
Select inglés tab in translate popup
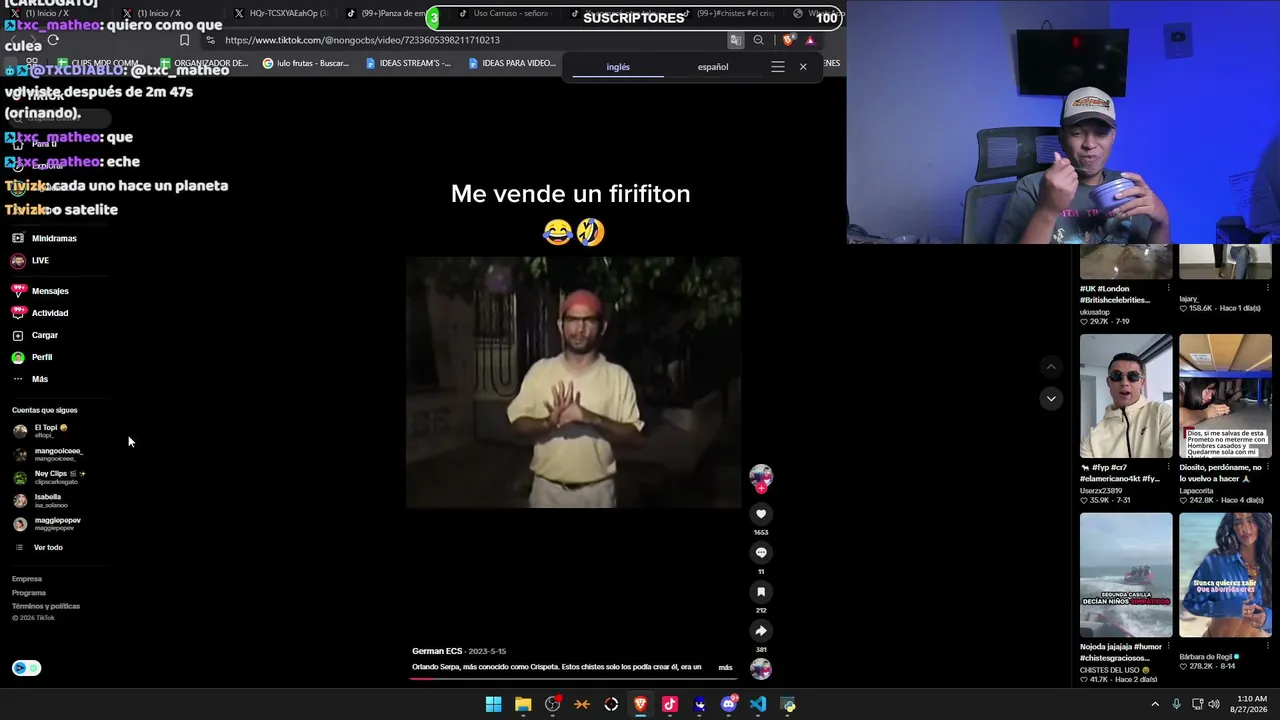click(618, 67)
